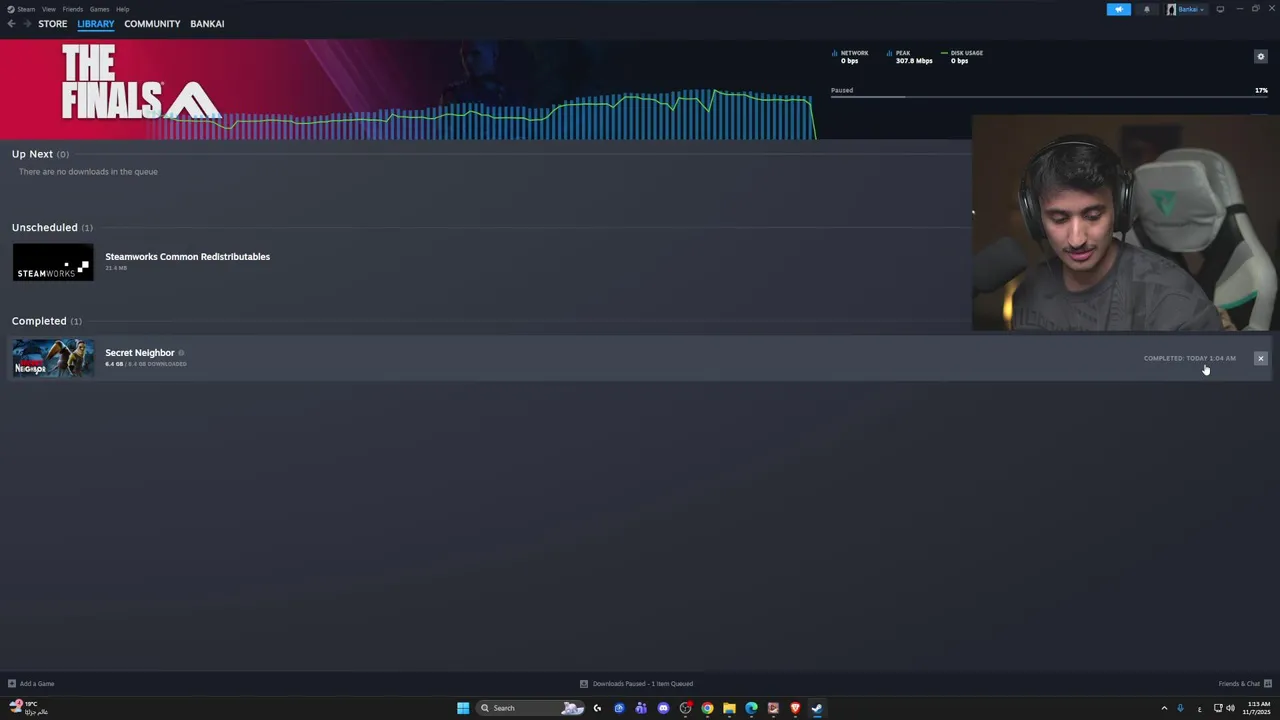Screen dimensions: 1280x720
Task: Open the volume tray icon
Action: 1230,708
